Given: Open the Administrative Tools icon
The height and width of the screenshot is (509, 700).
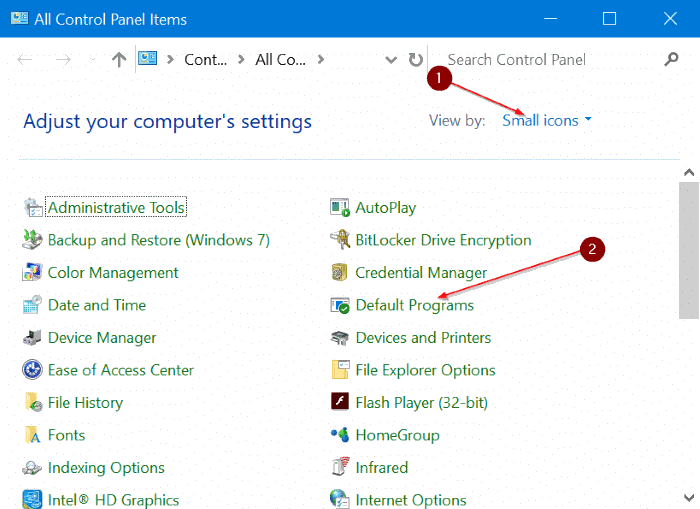Looking at the screenshot, I should click(33, 208).
